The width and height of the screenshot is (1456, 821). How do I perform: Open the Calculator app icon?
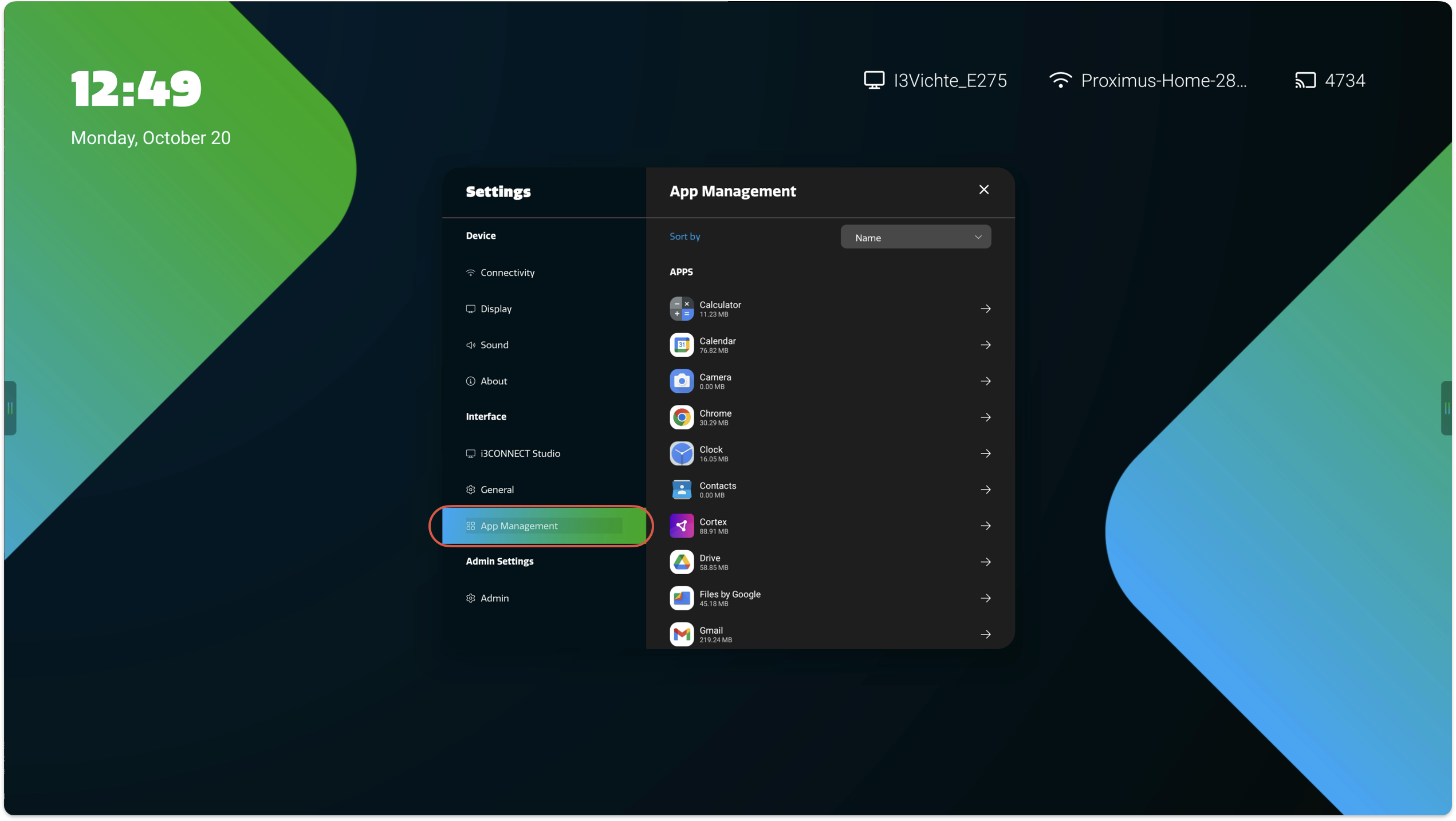[681, 309]
